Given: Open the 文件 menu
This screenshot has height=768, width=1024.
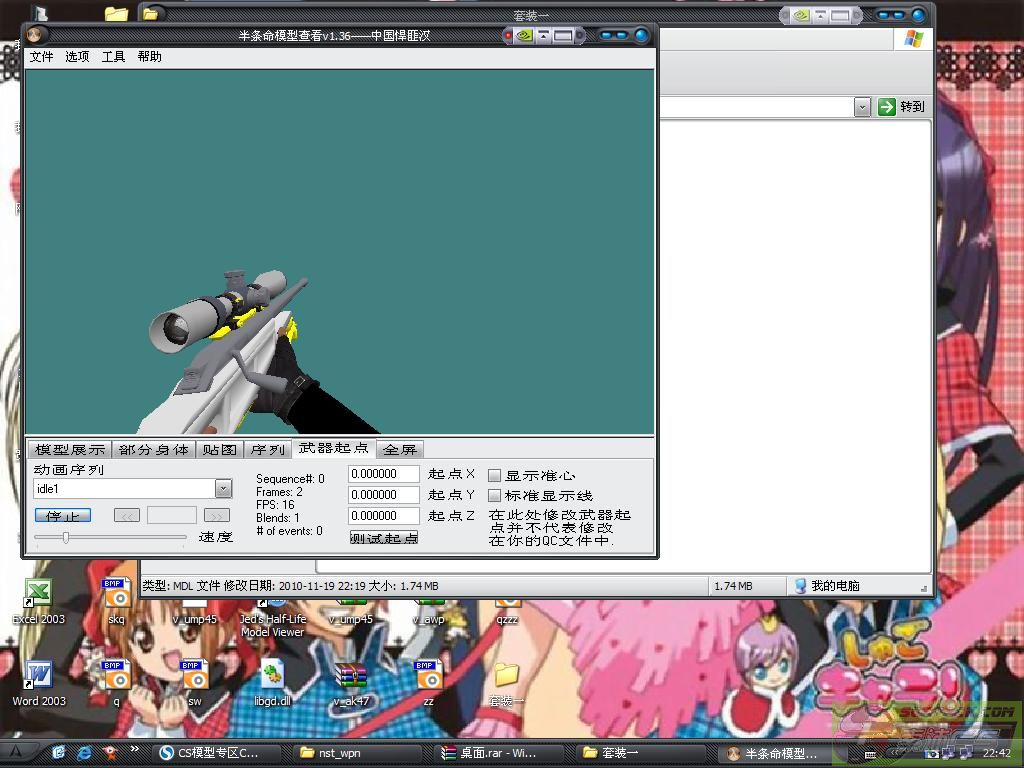Looking at the screenshot, I should click(x=42, y=57).
